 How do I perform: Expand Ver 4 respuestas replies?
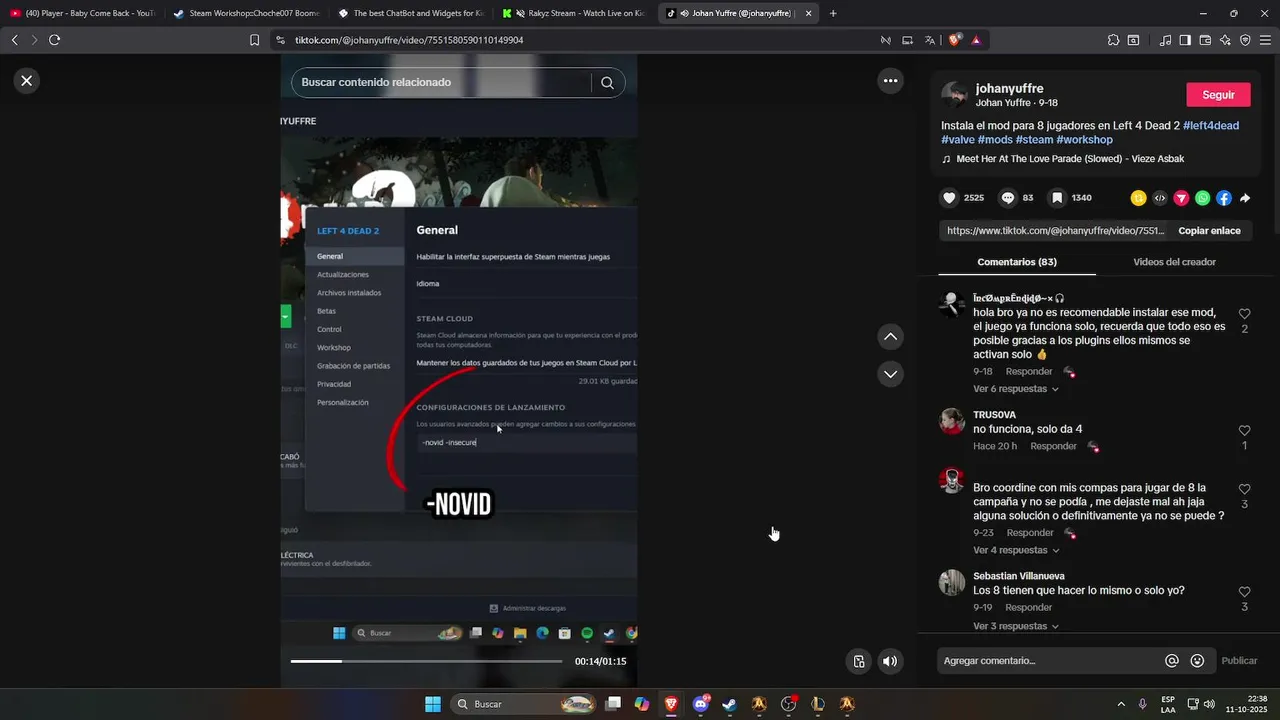tap(1016, 551)
